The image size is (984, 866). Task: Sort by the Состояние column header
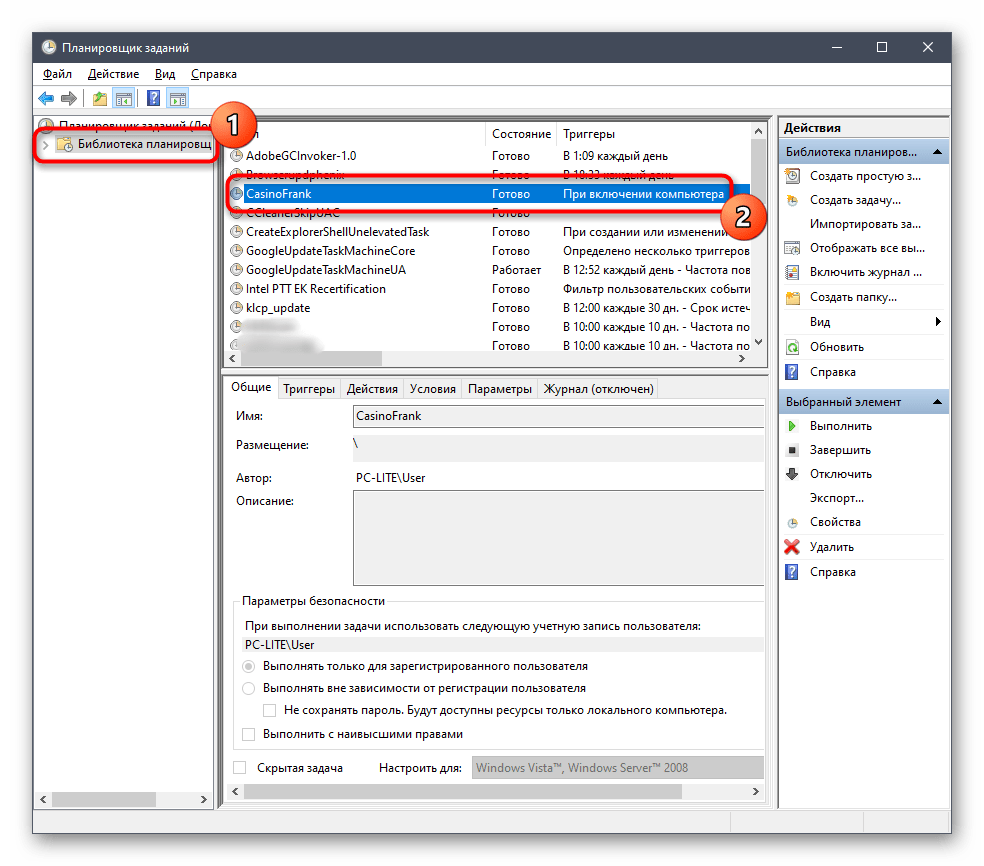click(x=521, y=134)
